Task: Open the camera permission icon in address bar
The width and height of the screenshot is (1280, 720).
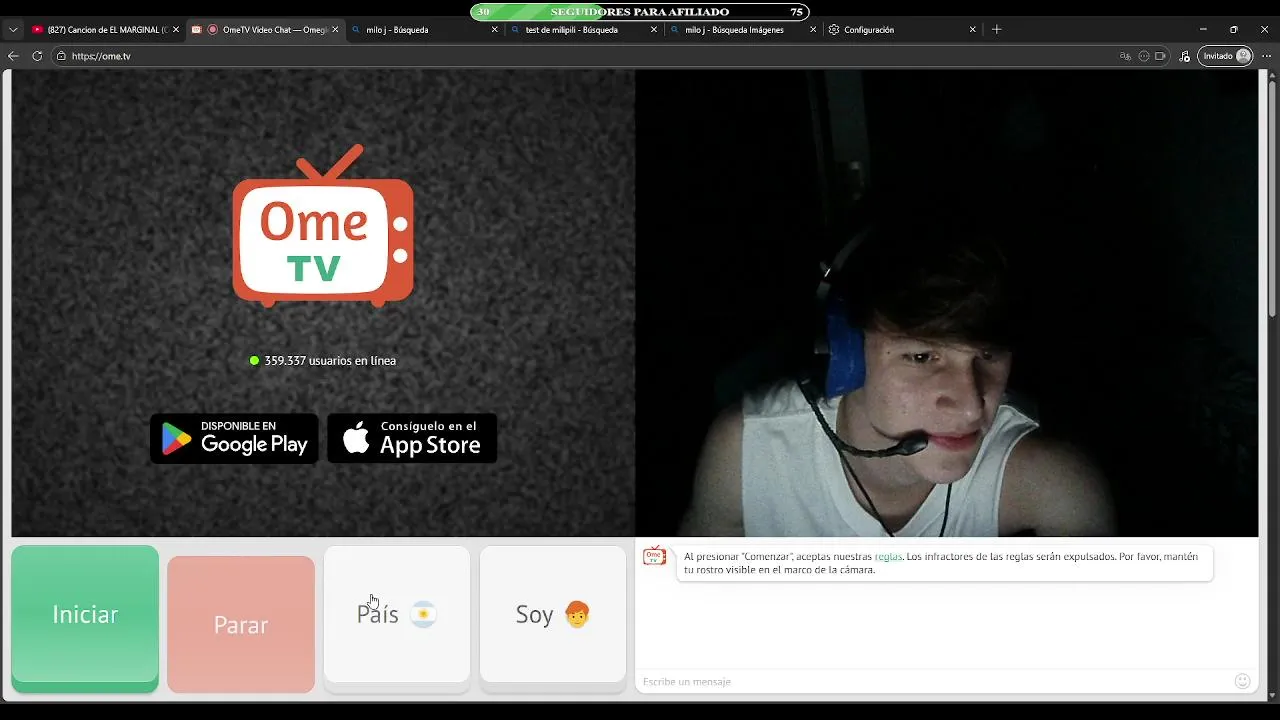Action: point(1161,56)
